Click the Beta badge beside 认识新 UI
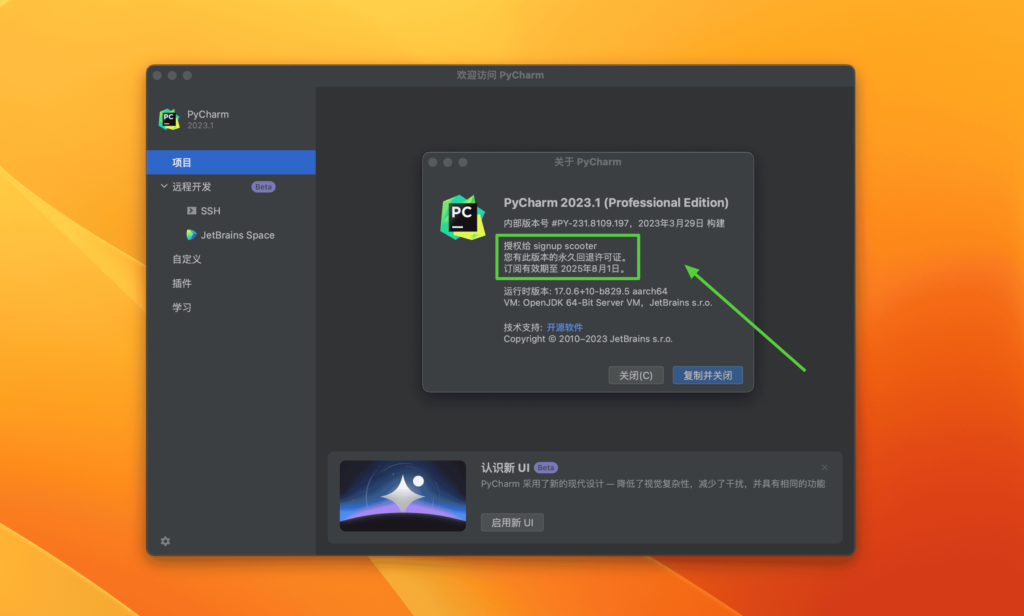Viewport: 1024px width, 616px height. point(545,467)
